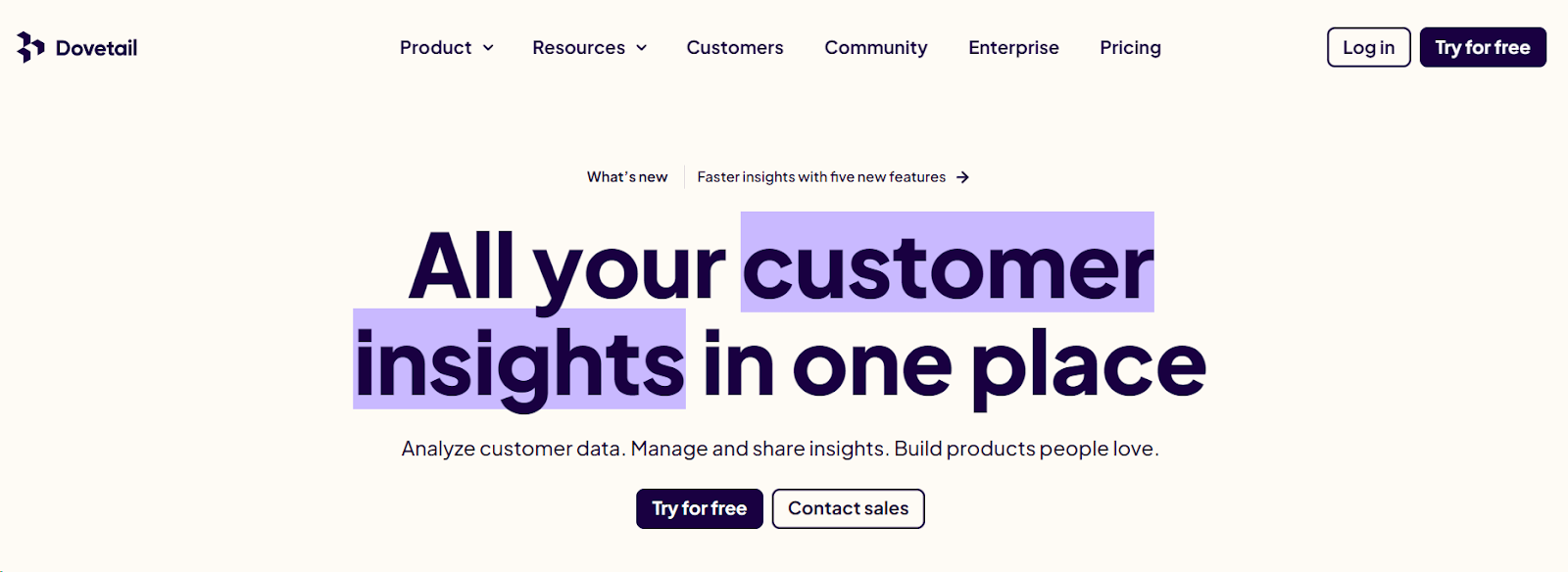
Task: Click the Log in button
Action: pos(1368,47)
